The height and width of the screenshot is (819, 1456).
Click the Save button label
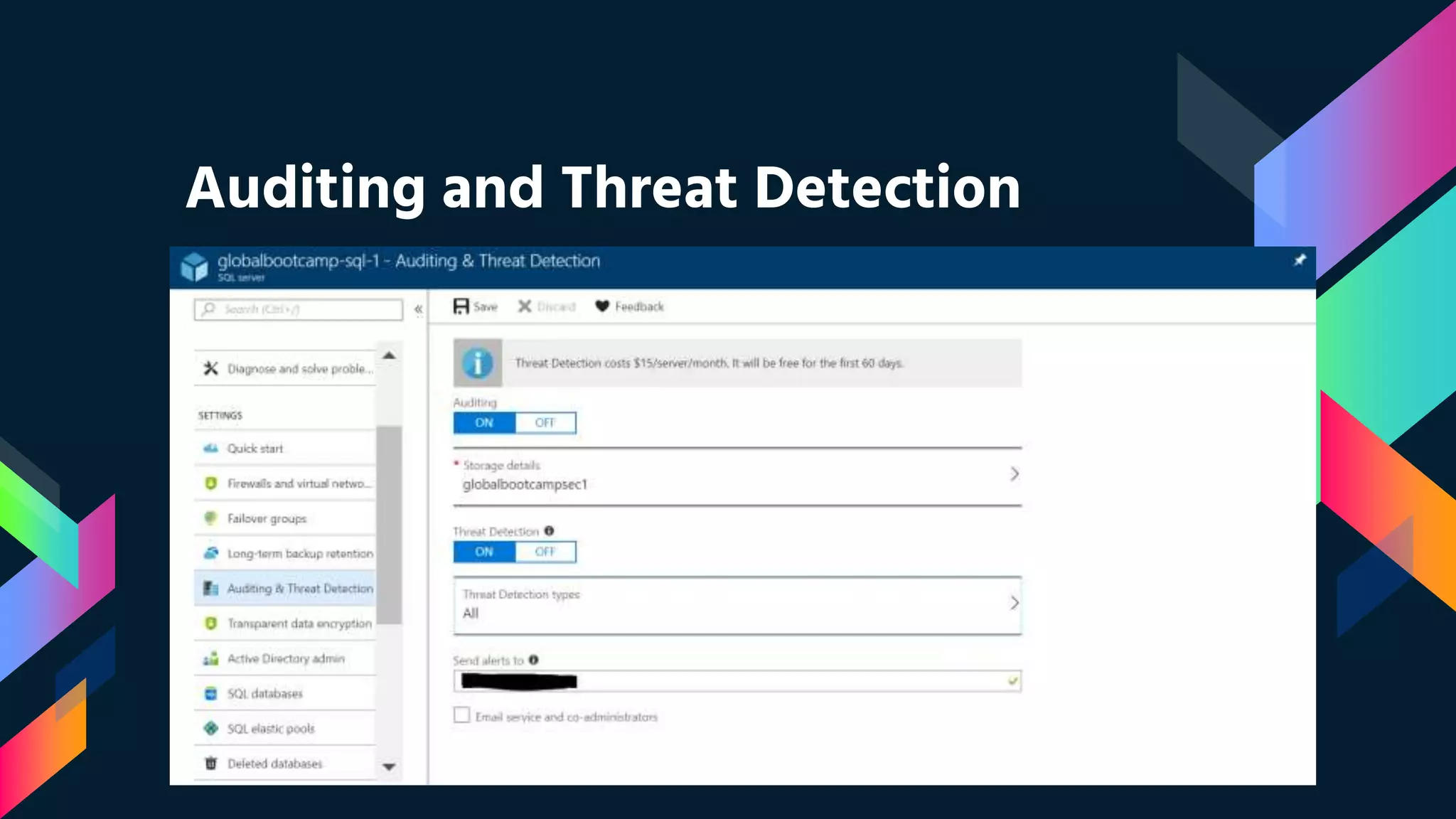coord(486,307)
